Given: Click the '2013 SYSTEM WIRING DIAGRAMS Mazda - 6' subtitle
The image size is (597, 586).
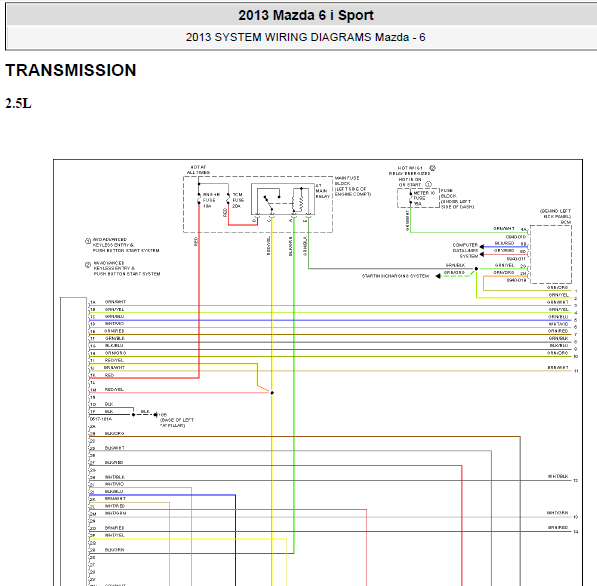Looking at the screenshot, I should click(305, 37).
